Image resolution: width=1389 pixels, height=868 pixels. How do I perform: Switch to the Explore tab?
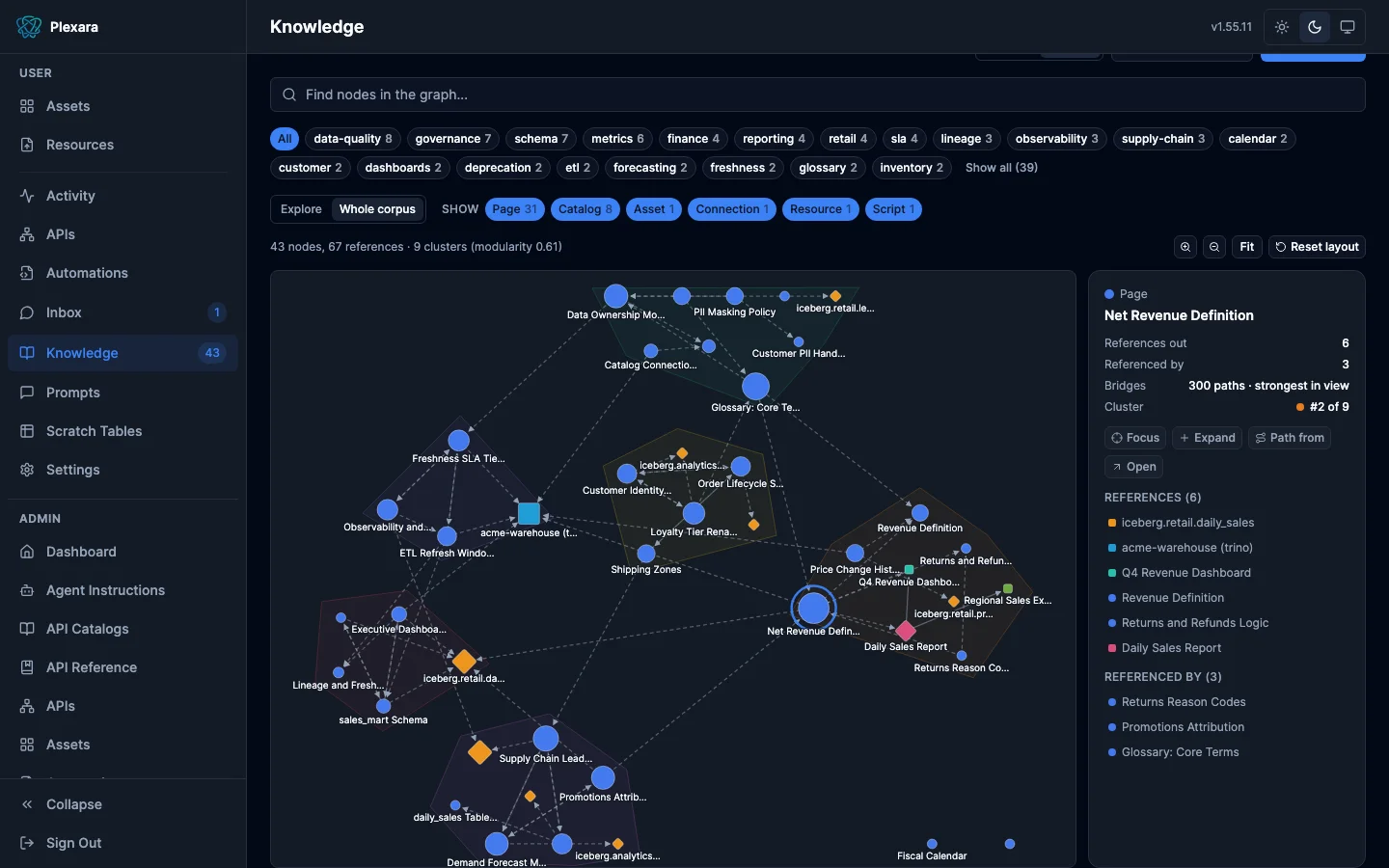301,209
